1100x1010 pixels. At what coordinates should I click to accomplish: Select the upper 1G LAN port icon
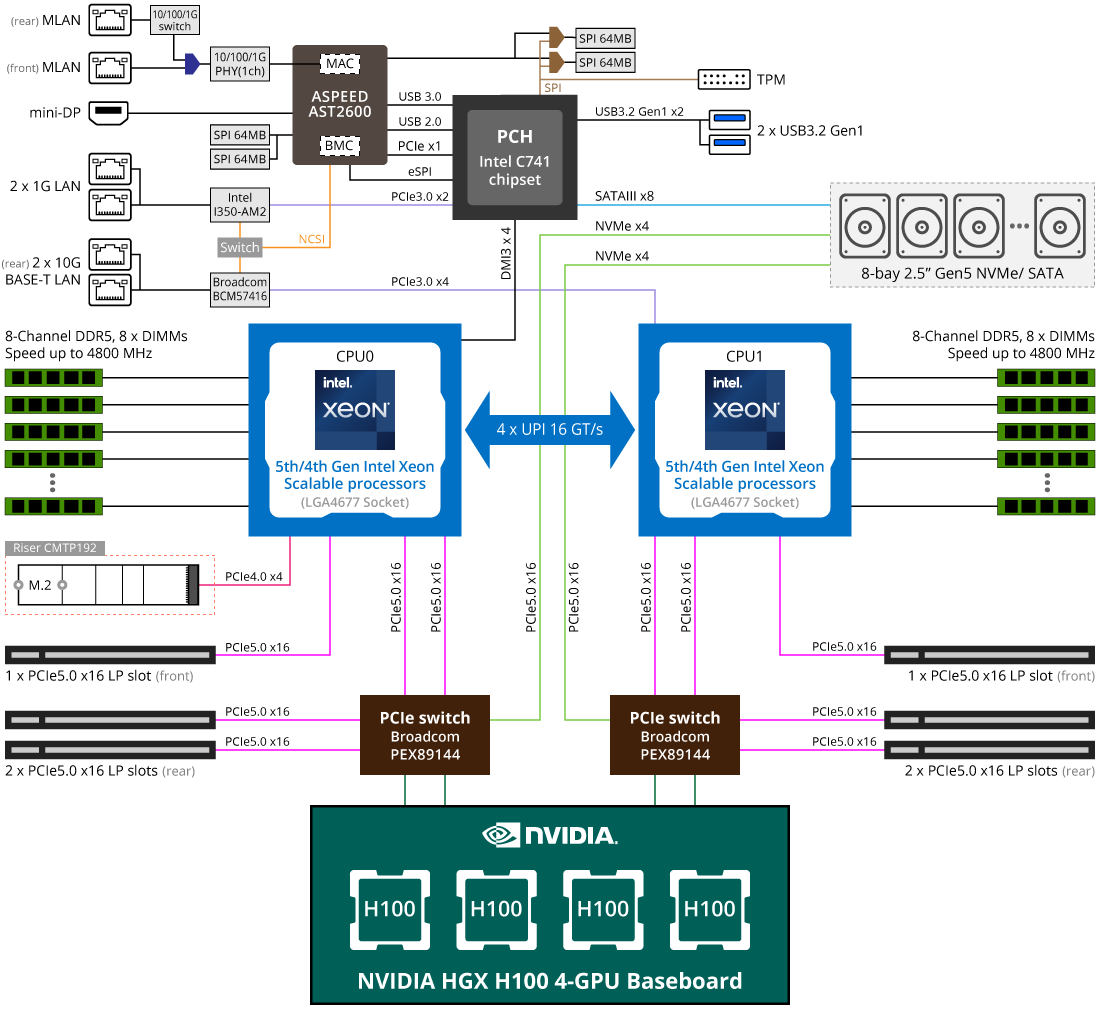[110, 169]
